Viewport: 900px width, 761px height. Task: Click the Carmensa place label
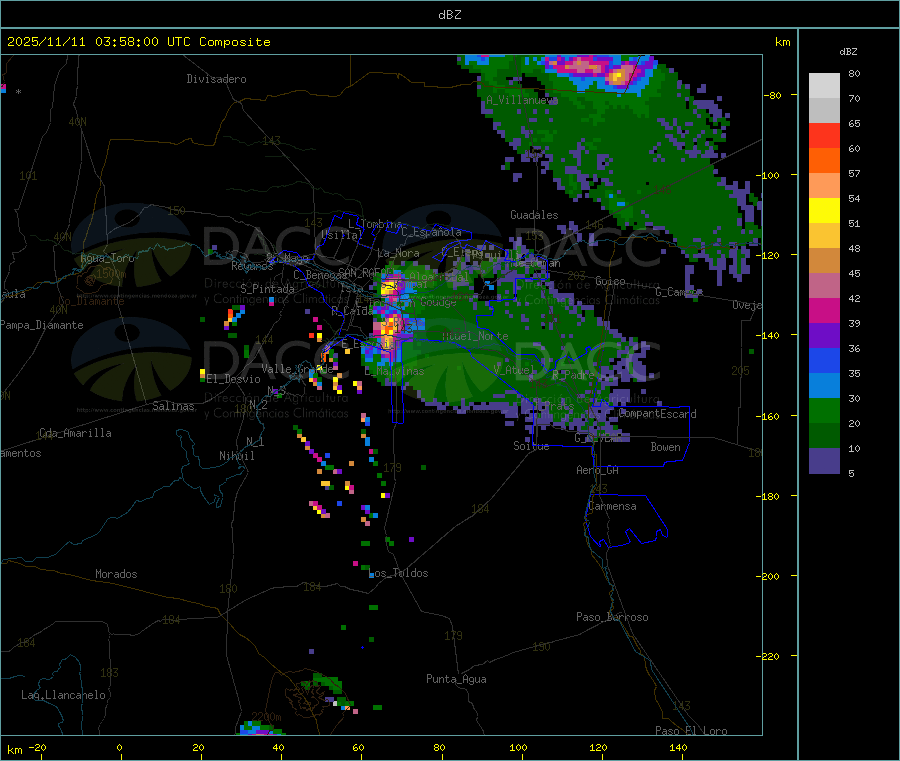click(x=612, y=506)
